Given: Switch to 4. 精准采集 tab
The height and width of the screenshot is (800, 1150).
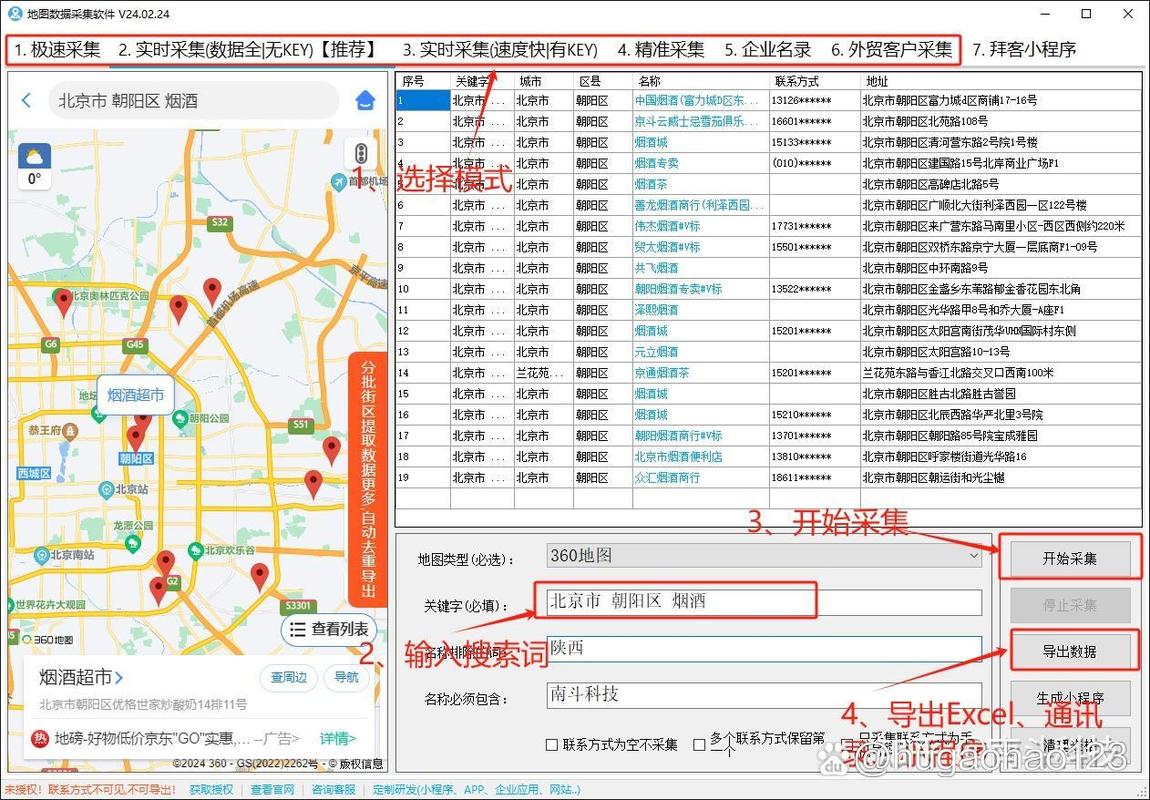Looking at the screenshot, I should pyautogui.click(x=661, y=50).
